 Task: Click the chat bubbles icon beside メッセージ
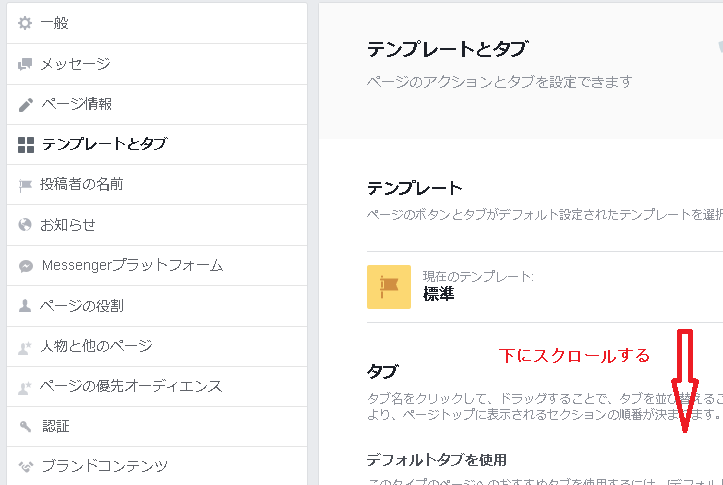point(25,64)
